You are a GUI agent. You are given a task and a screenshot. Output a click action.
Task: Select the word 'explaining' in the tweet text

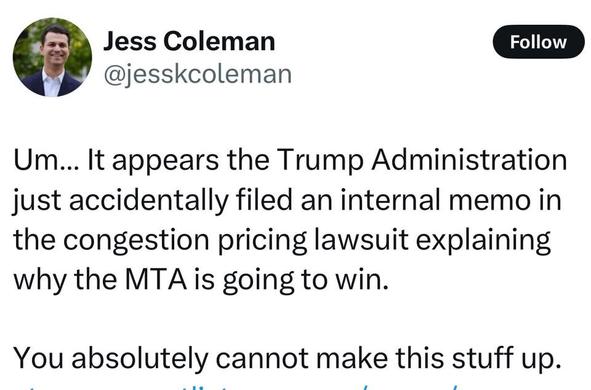coord(484,240)
